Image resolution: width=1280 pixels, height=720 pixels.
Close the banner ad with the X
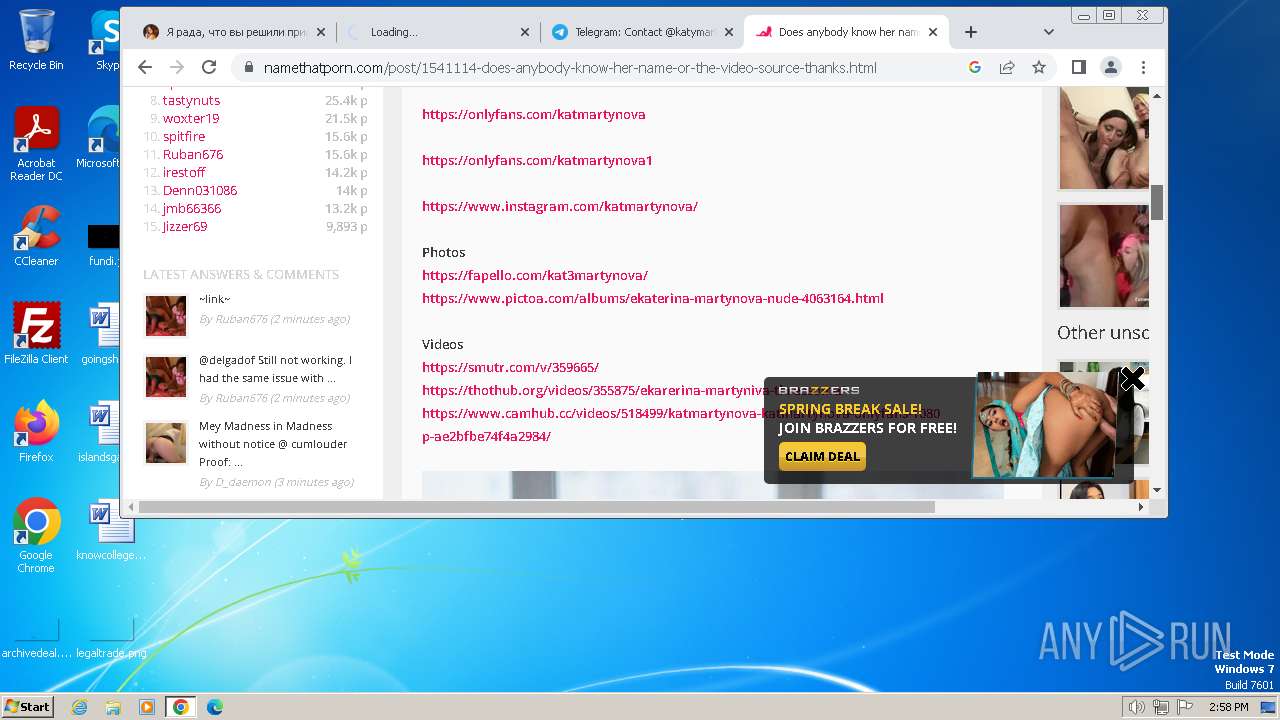1132,379
